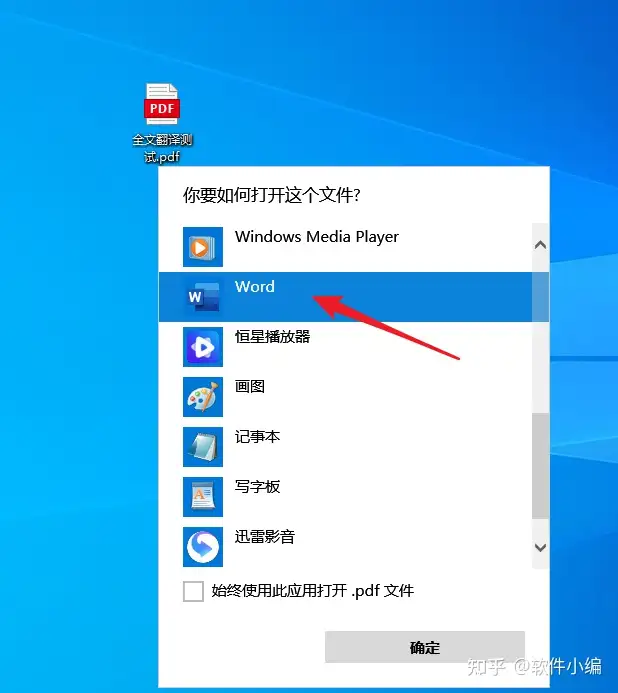Image resolution: width=618 pixels, height=693 pixels.
Task: Click the Word application icon
Action: (x=203, y=297)
